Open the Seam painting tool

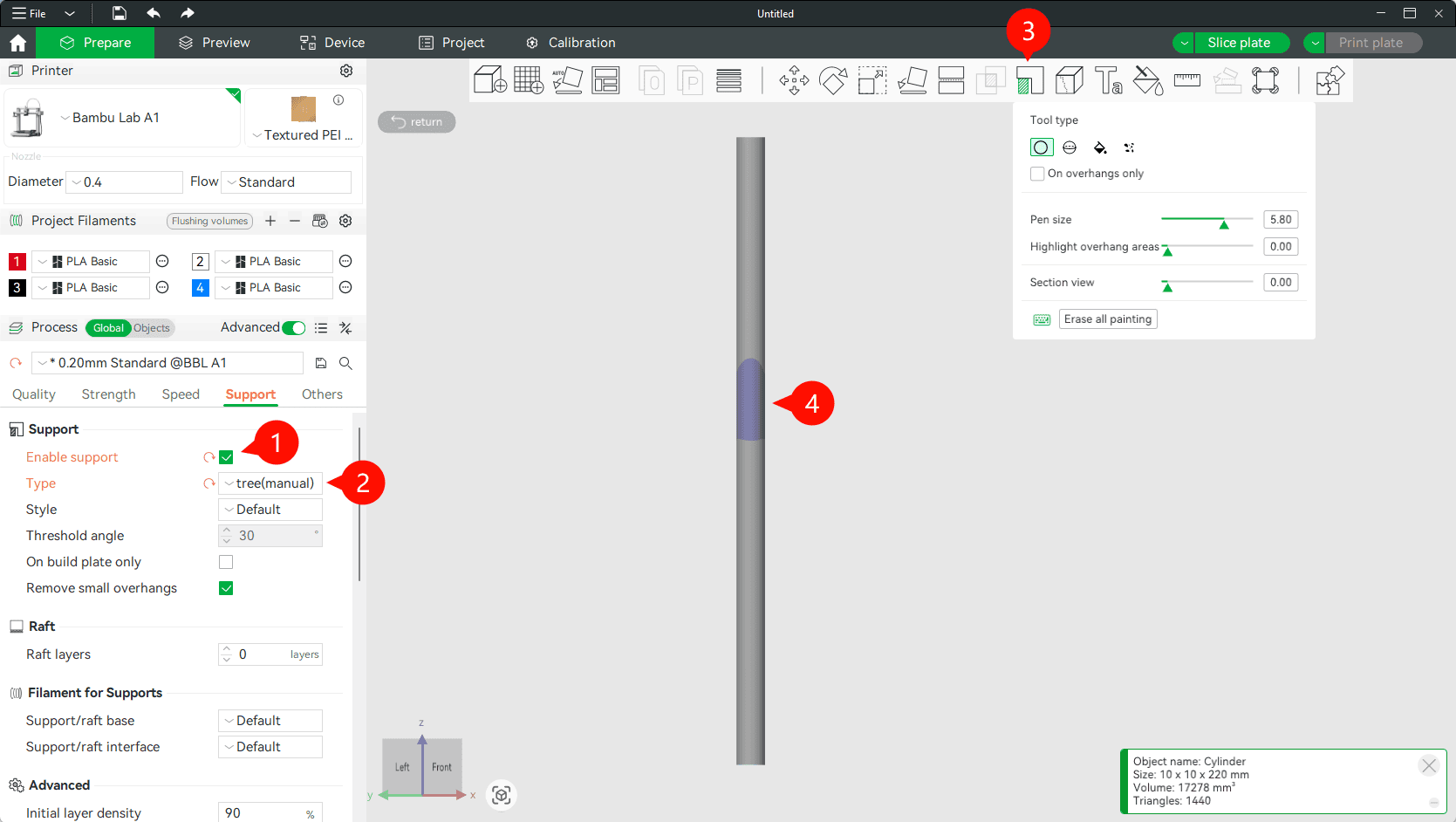(x=1069, y=81)
